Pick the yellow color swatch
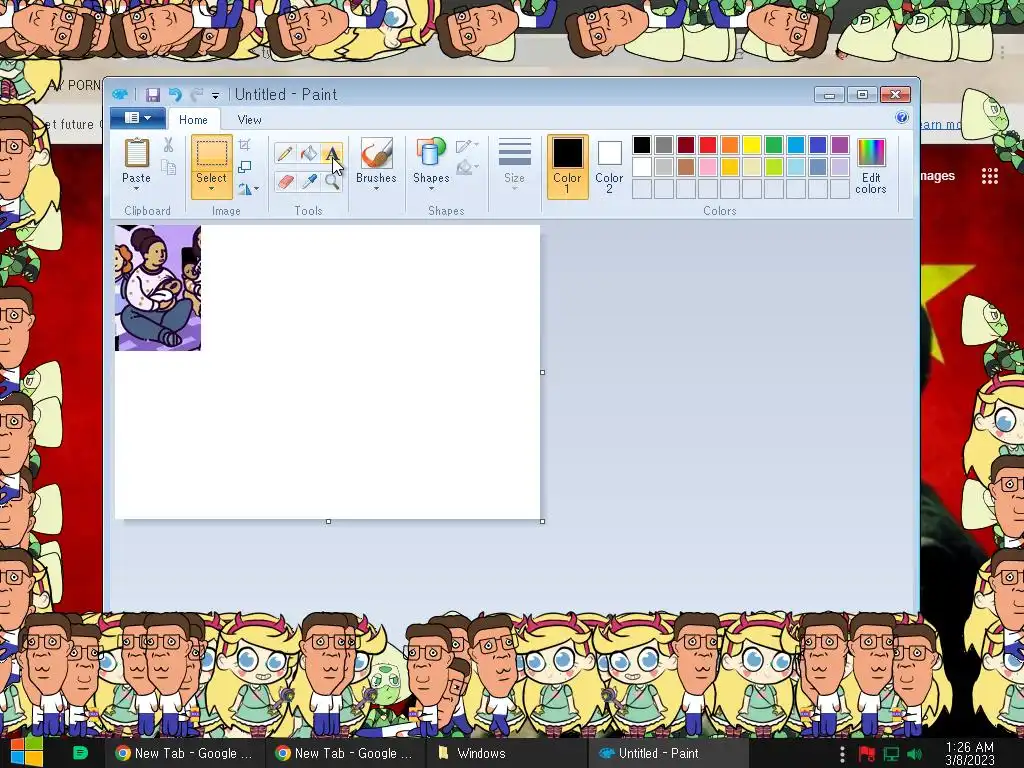This screenshot has width=1024, height=768. pyautogui.click(x=752, y=145)
